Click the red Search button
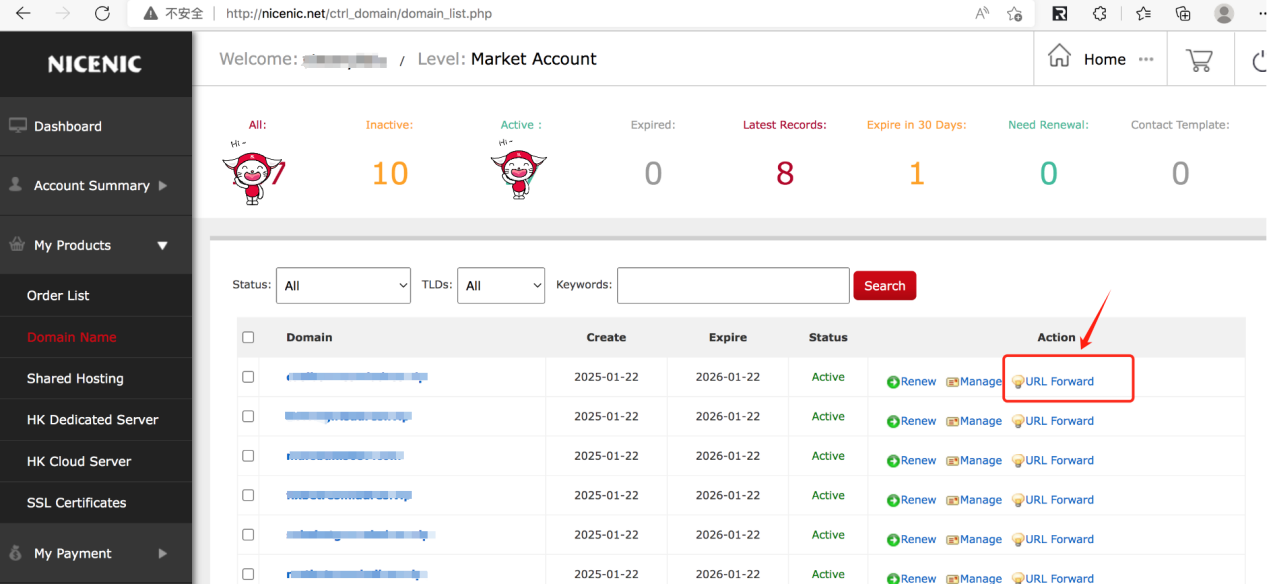This screenshot has width=1267, height=584. (x=884, y=286)
